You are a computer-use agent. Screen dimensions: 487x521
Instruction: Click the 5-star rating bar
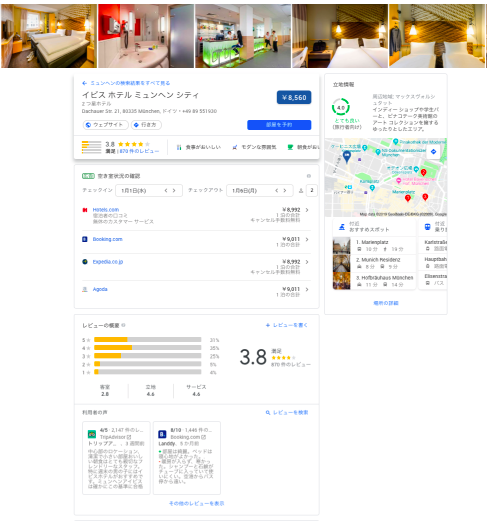tap(148, 340)
